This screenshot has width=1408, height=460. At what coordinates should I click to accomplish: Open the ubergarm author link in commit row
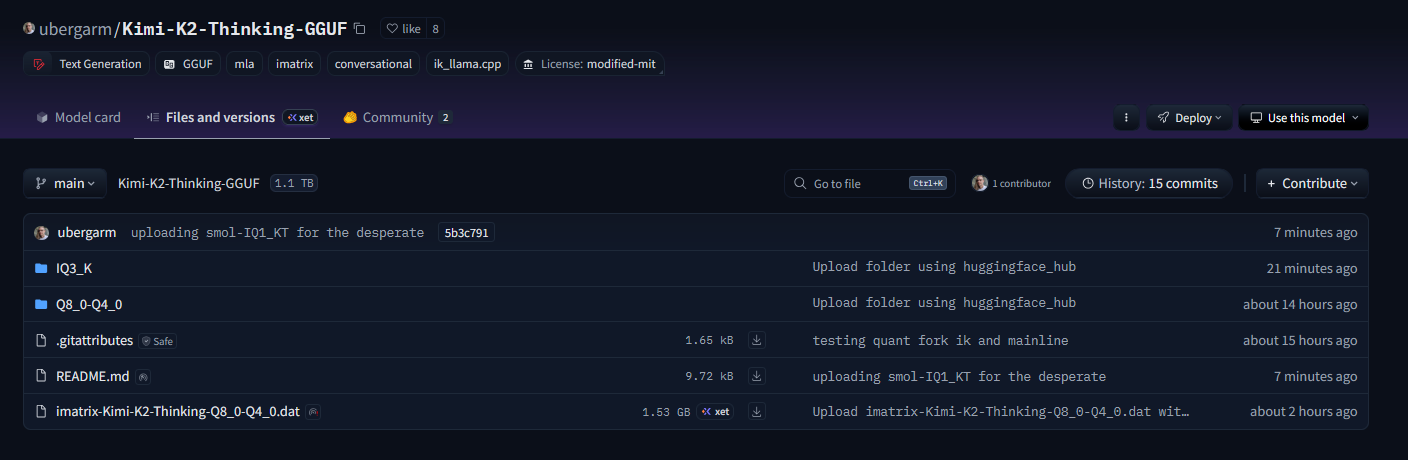pyautogui.click(x=87, y=233)
